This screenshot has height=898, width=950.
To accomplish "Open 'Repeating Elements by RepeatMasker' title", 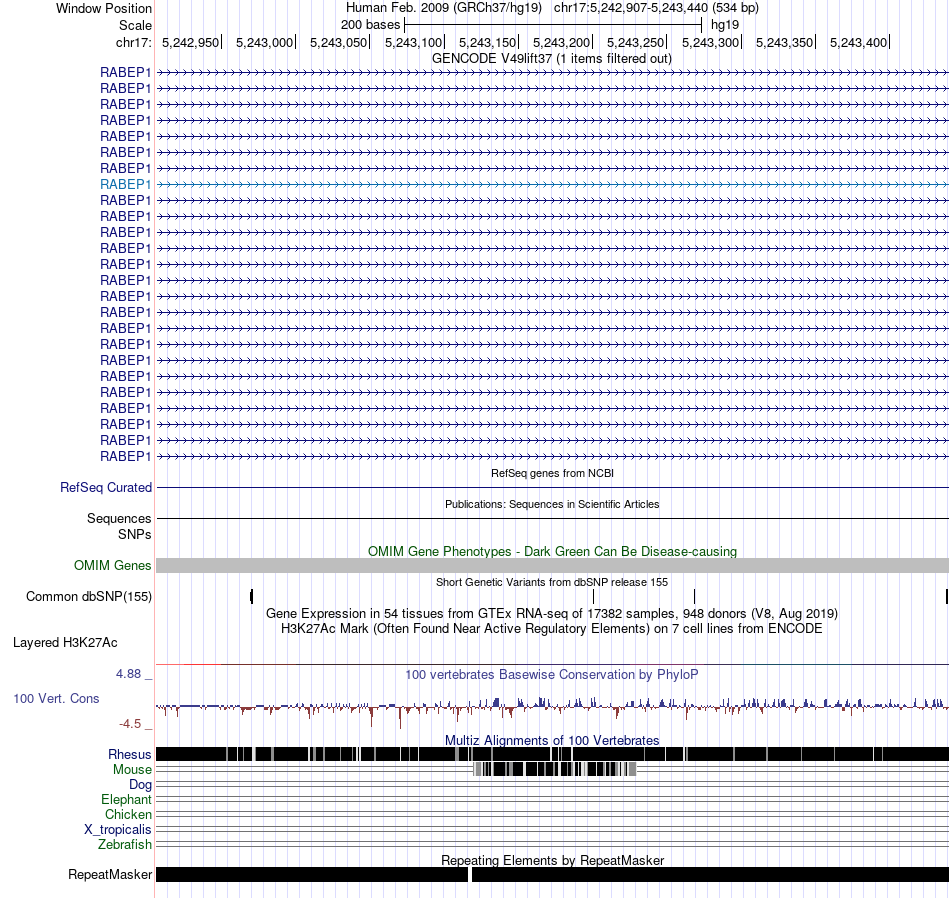I will [552, 860].
